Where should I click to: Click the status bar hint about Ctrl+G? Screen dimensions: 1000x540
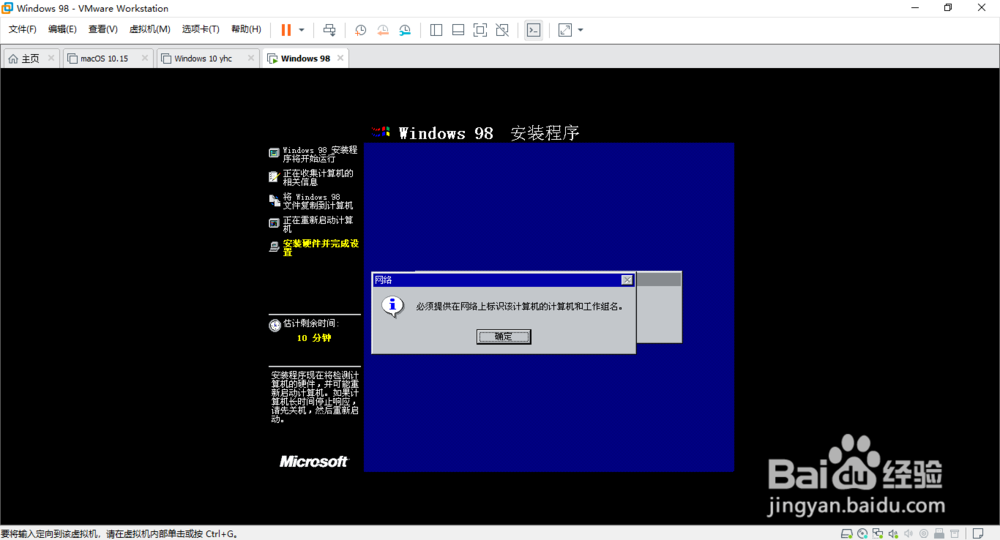coord(119,534)
